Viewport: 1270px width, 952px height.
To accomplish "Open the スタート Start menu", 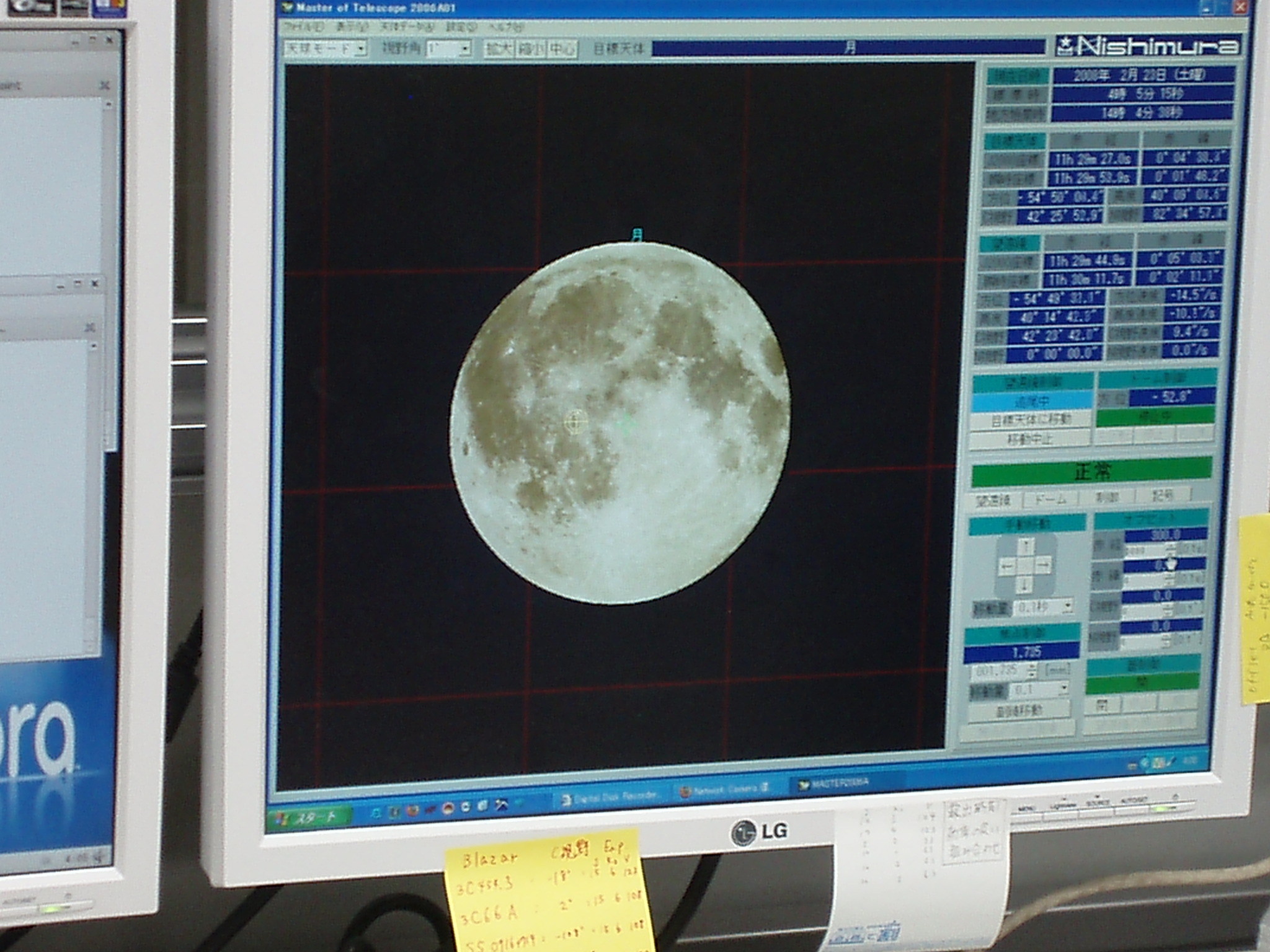I will pos(311,818).
